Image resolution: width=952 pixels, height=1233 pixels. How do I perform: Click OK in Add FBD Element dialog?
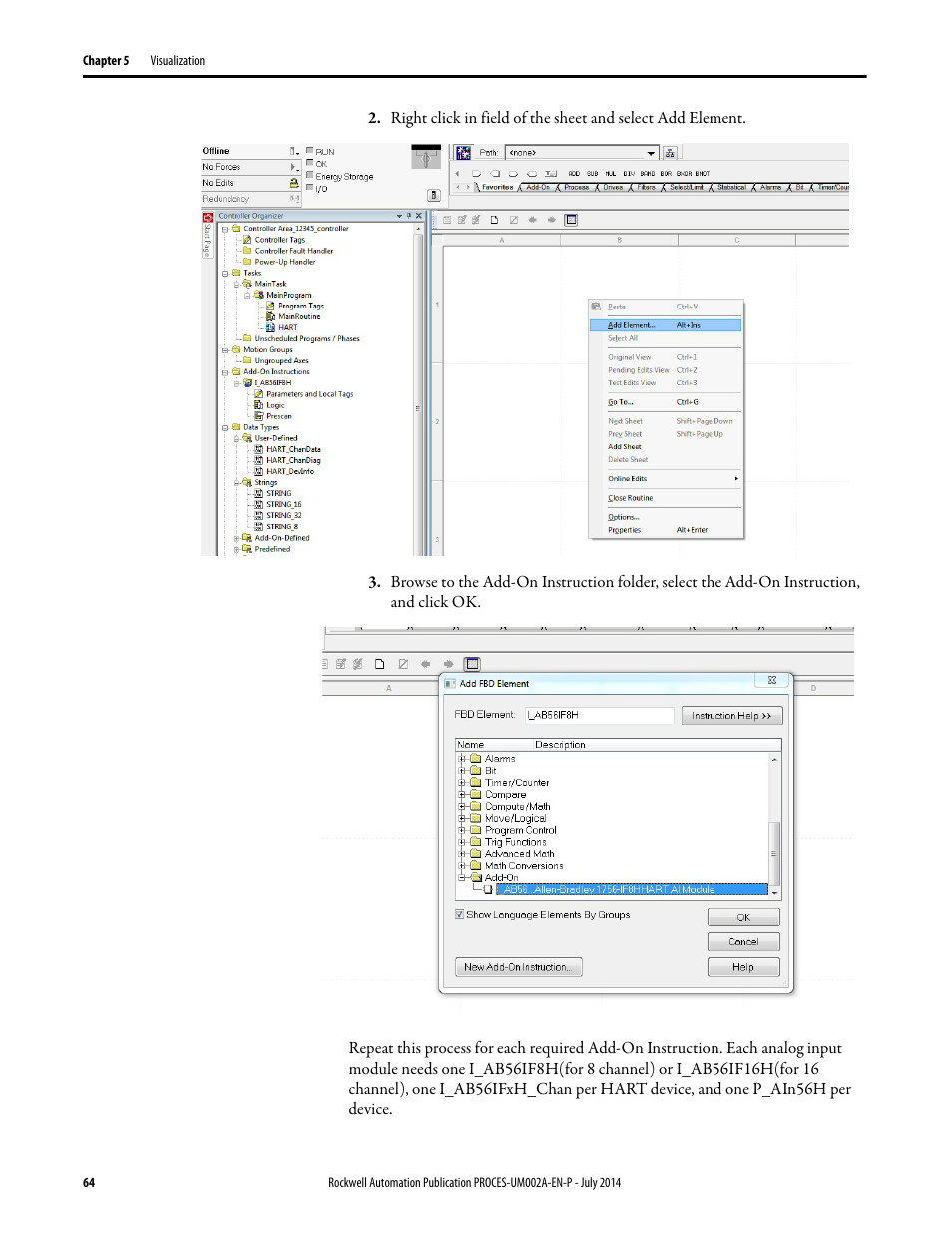click(x=743, y=917)
